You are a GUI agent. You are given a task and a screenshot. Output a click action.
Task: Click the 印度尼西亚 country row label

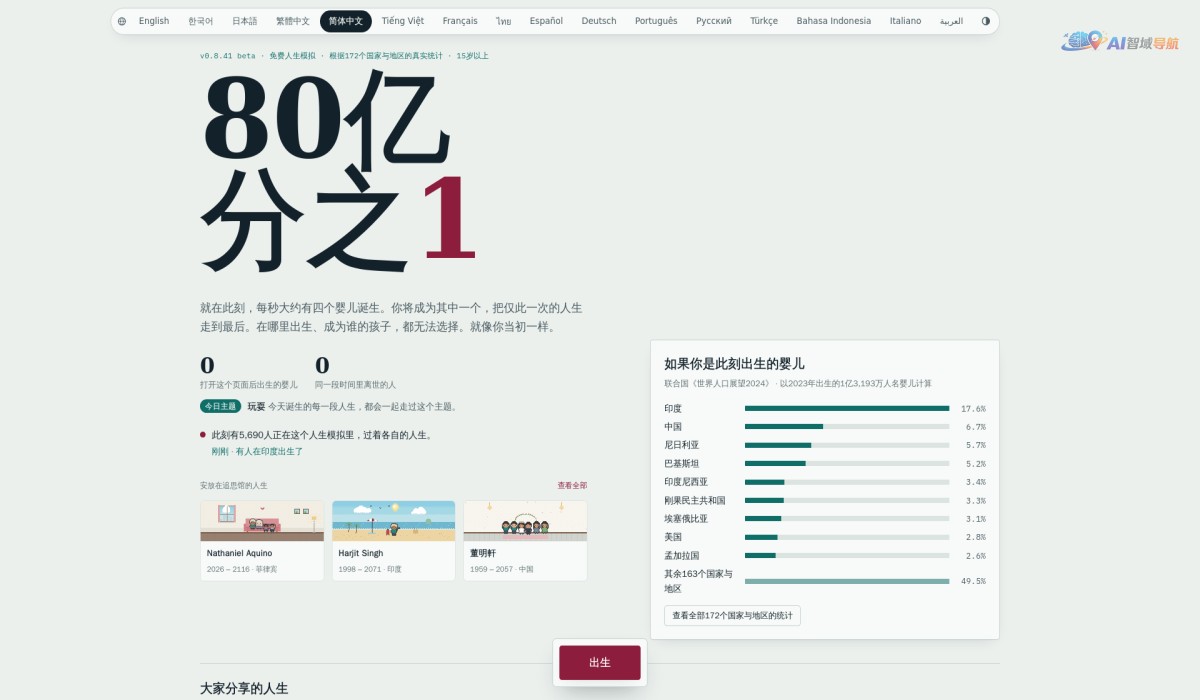pyautogui.click(x=686, y=482)
